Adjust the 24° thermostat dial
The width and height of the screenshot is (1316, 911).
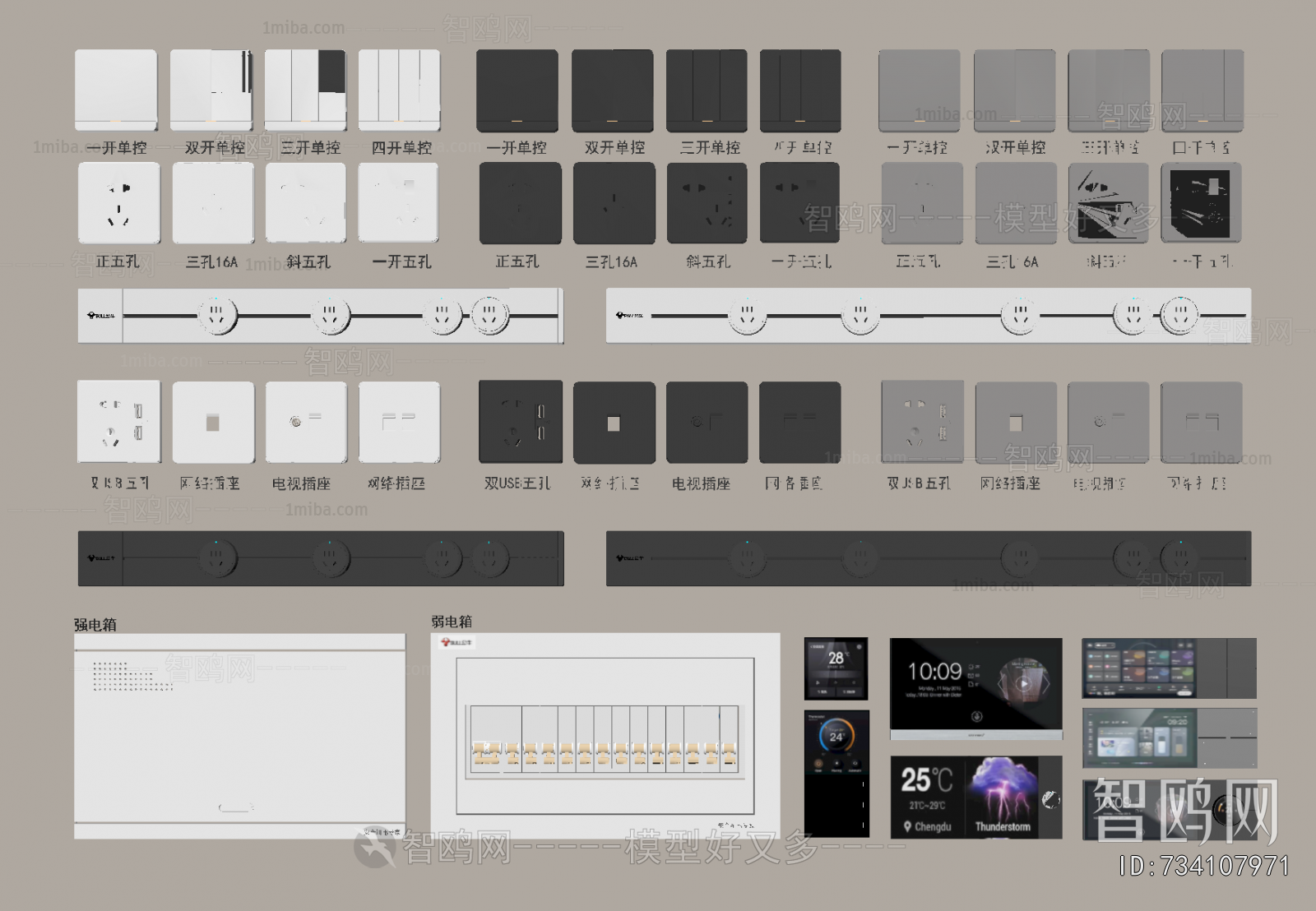(836, 736)
